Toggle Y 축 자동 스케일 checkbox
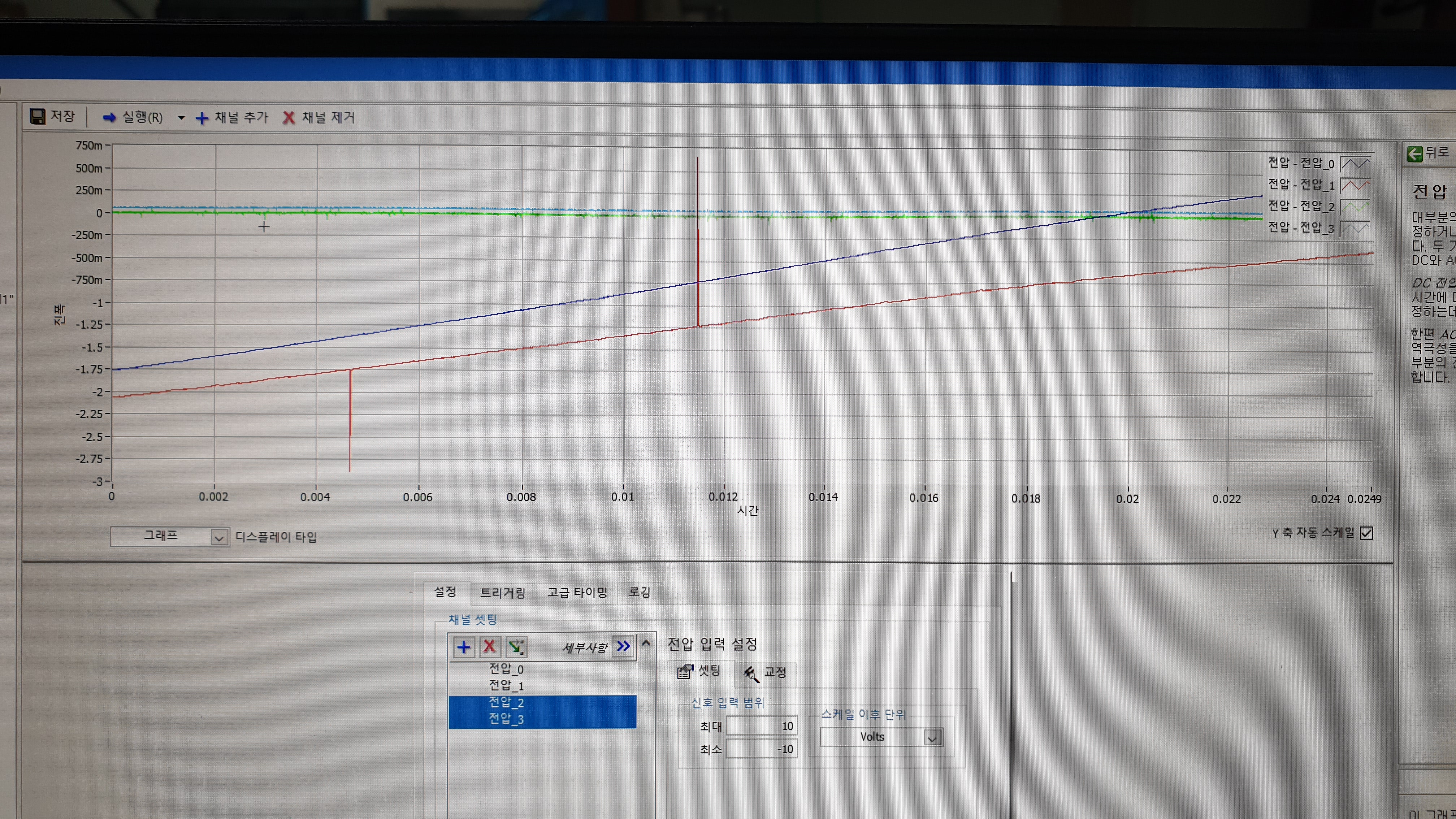Image resolution: width=1456 pixels, height=819 pixels. click(1366, 533)
